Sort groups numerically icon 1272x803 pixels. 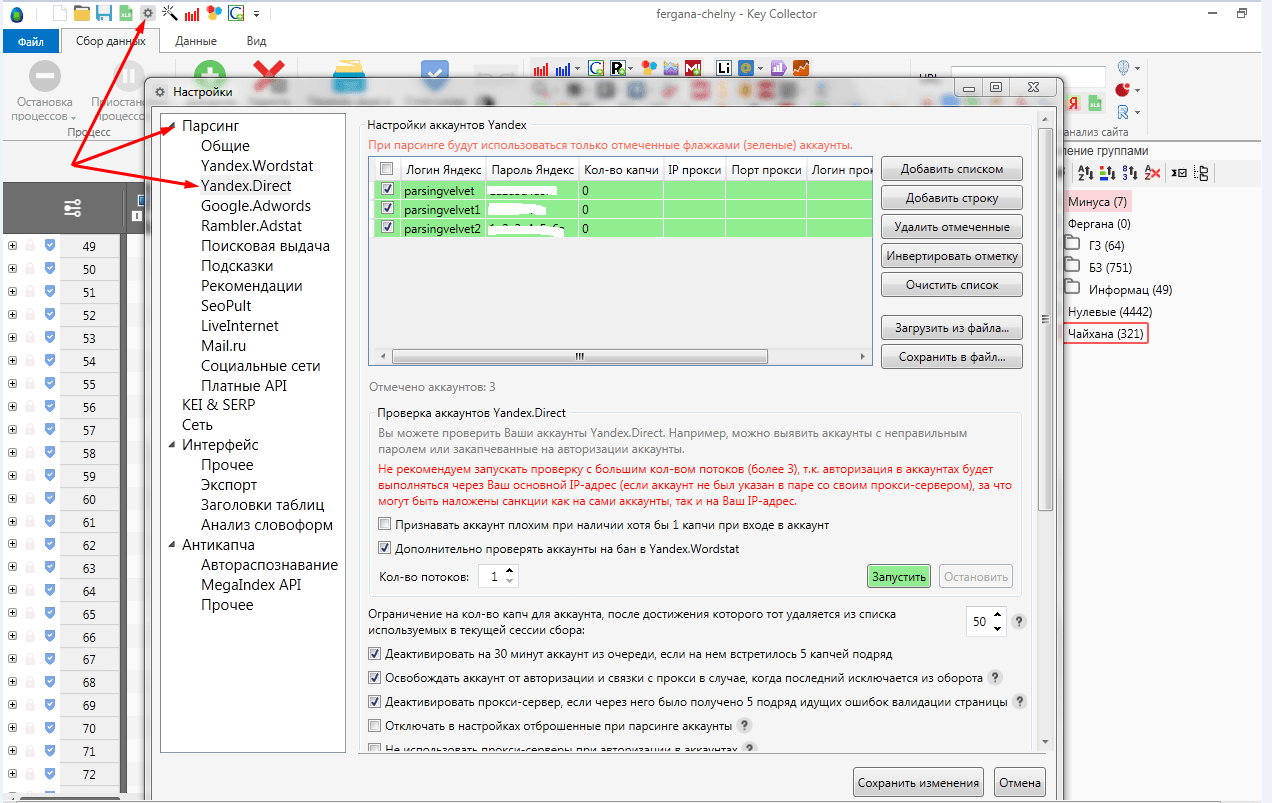[x=1128, y=173]
